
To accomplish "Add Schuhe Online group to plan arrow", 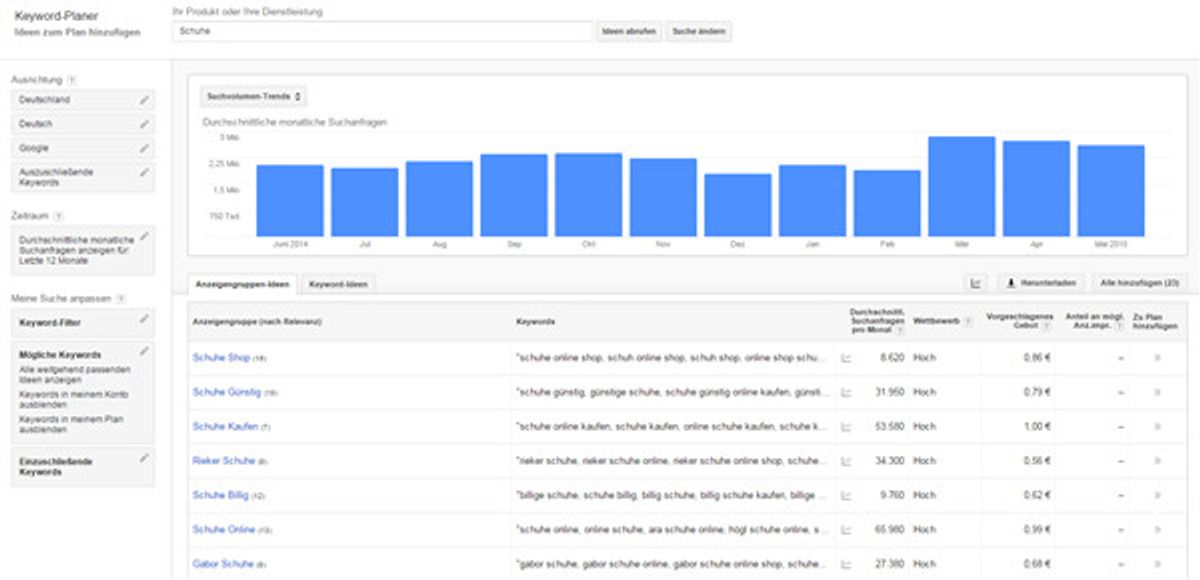I will coord(1158,529).
